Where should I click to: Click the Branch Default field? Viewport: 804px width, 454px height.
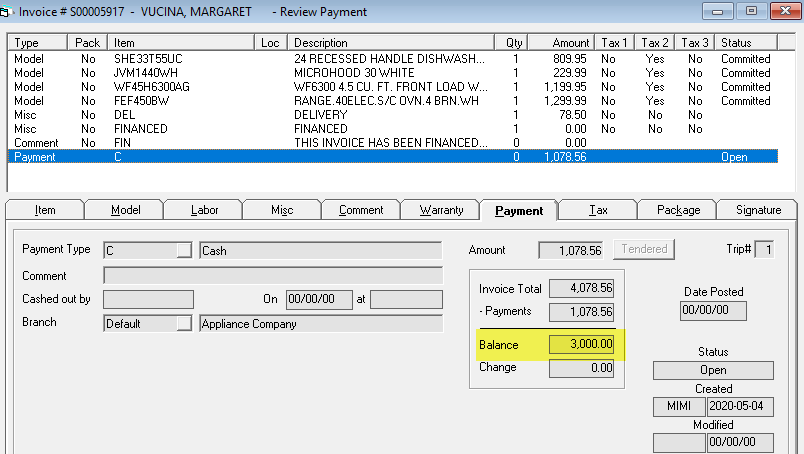(x=140, y=324)
